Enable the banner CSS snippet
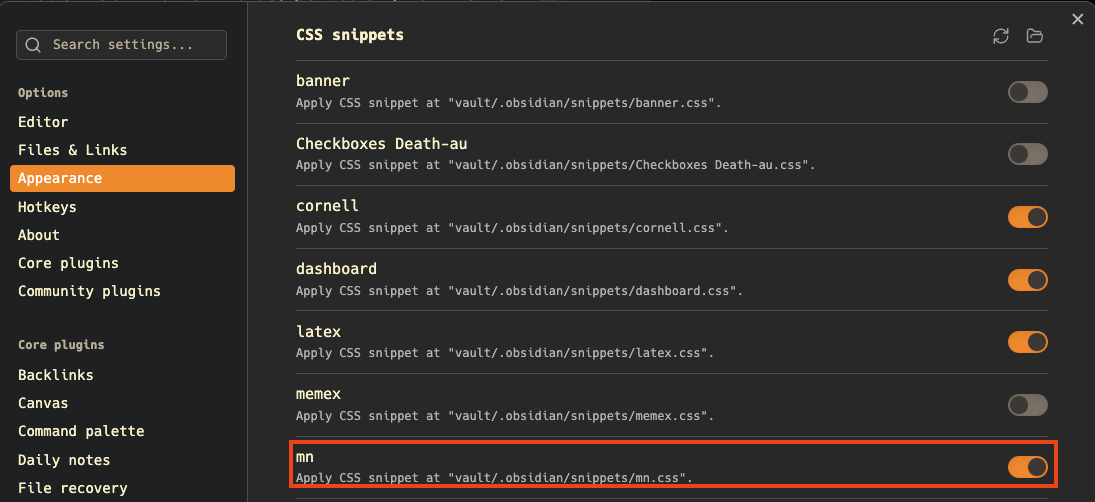1095x502 pixels. 1027,92
